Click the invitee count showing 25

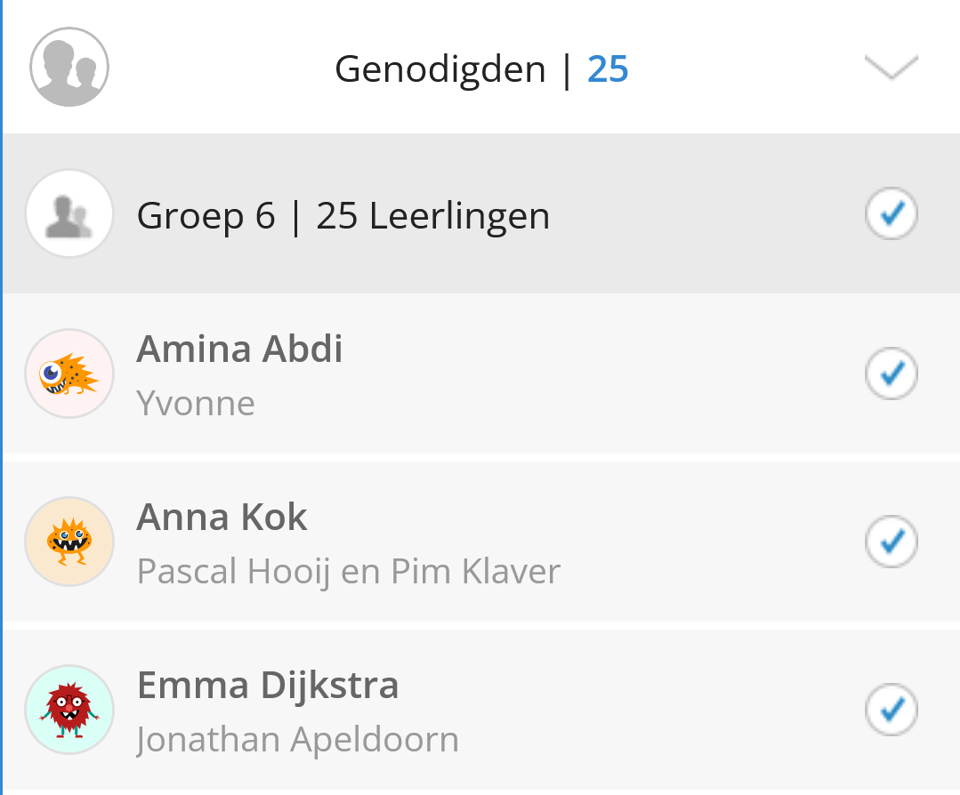(x=610, y=68)
